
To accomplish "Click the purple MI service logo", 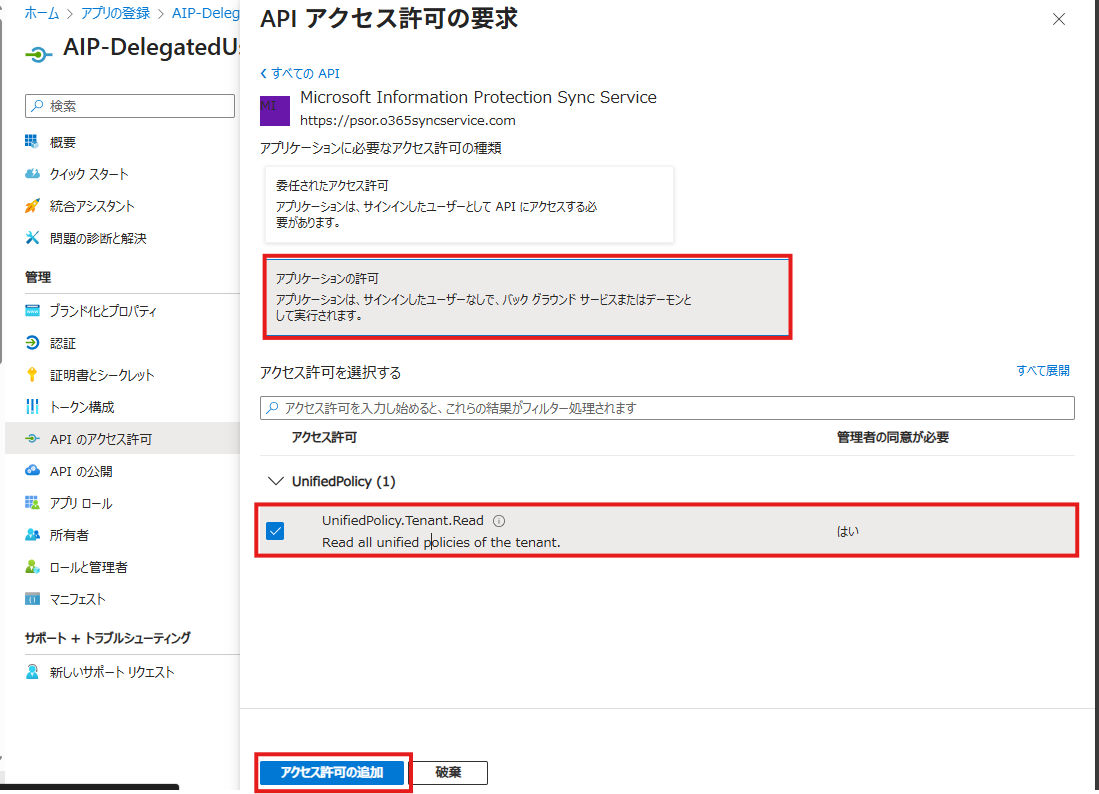I will click(275, 111).
